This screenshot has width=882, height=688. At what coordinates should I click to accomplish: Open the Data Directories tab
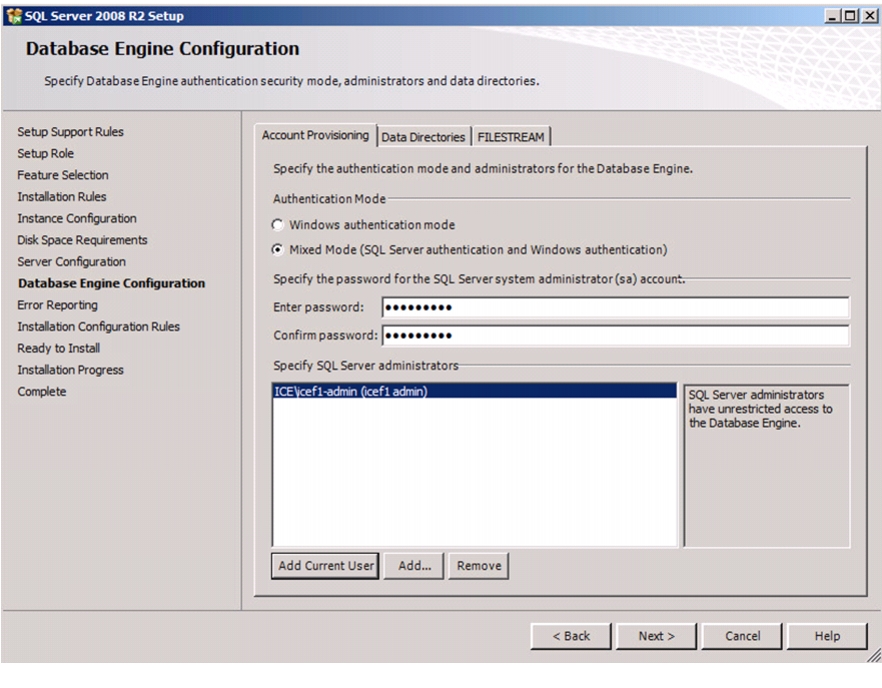coord(423,137)
